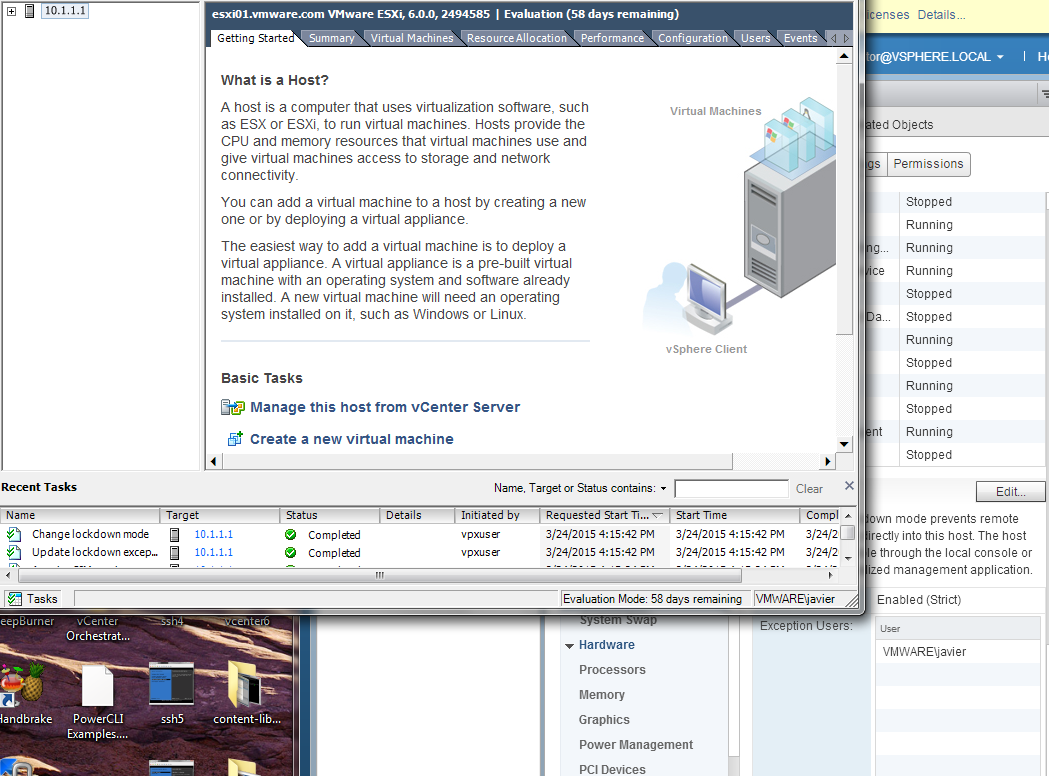This screenshot has height=776, width=1049.
Task: Click the Edit button in web client
Action: 1010,492
